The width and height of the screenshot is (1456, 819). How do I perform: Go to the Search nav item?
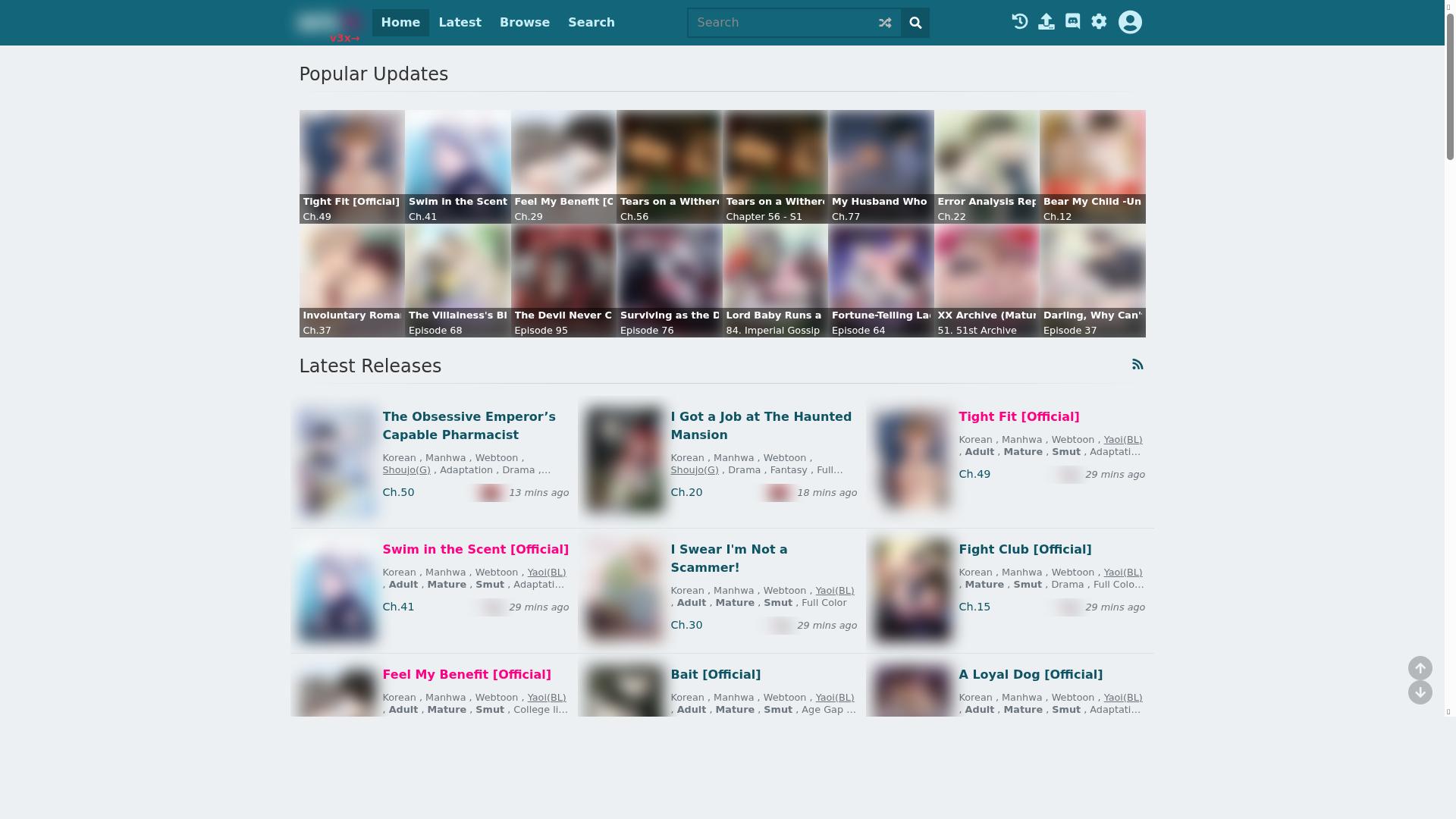(591, 23)
